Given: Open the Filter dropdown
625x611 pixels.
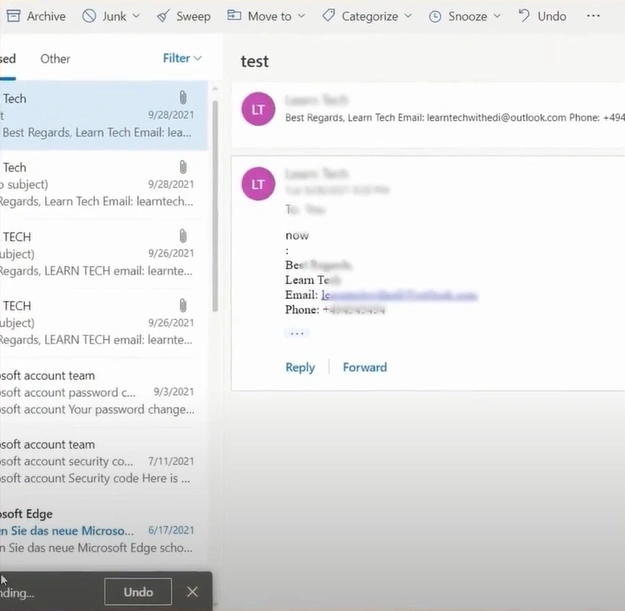Looking at the screenshot, I should [182, 58].
